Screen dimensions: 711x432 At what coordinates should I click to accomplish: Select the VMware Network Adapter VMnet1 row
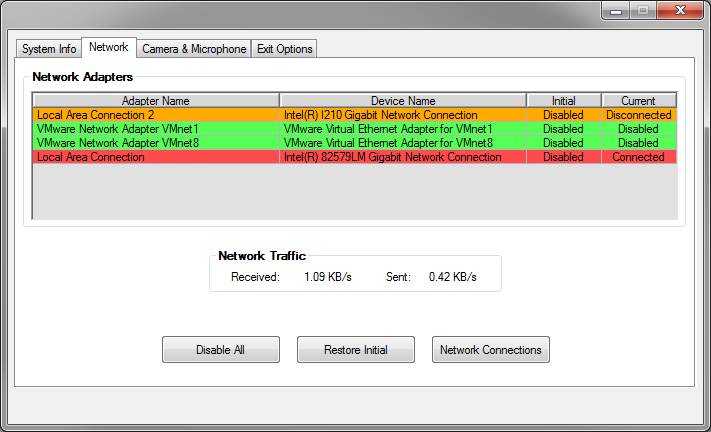click(355, 129)
